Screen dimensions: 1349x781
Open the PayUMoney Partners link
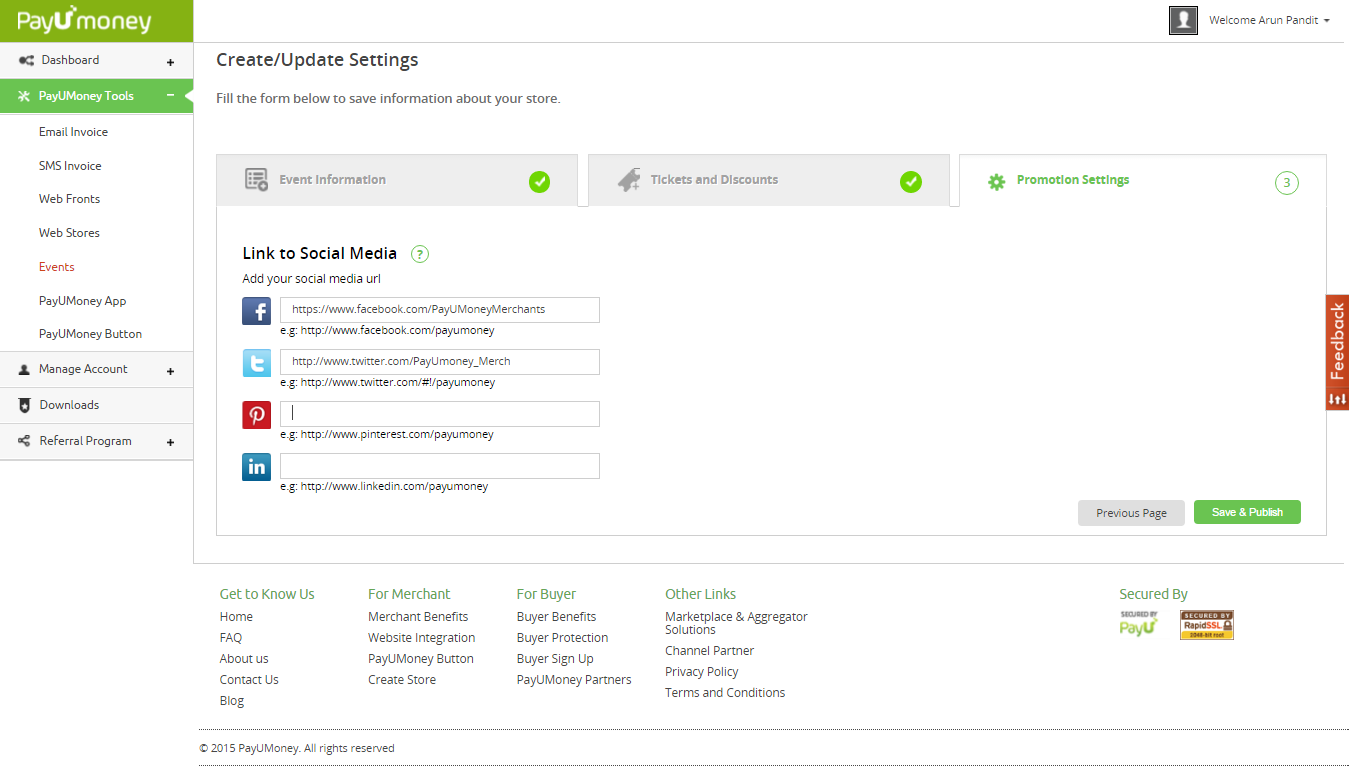click(x=574, y=680)
